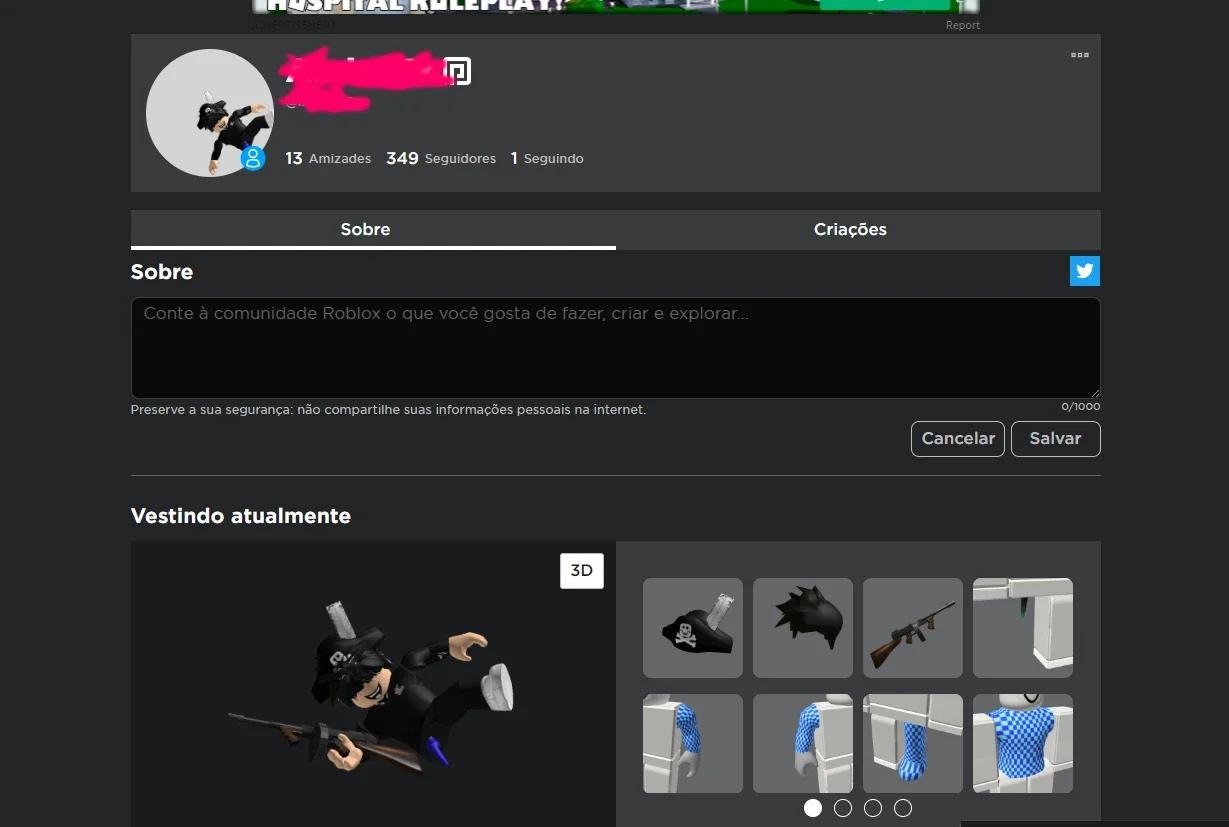This screenshot has height=827, width=1229.
Task: Open the three-dot profile options menu
Action: coord(1079,55)
